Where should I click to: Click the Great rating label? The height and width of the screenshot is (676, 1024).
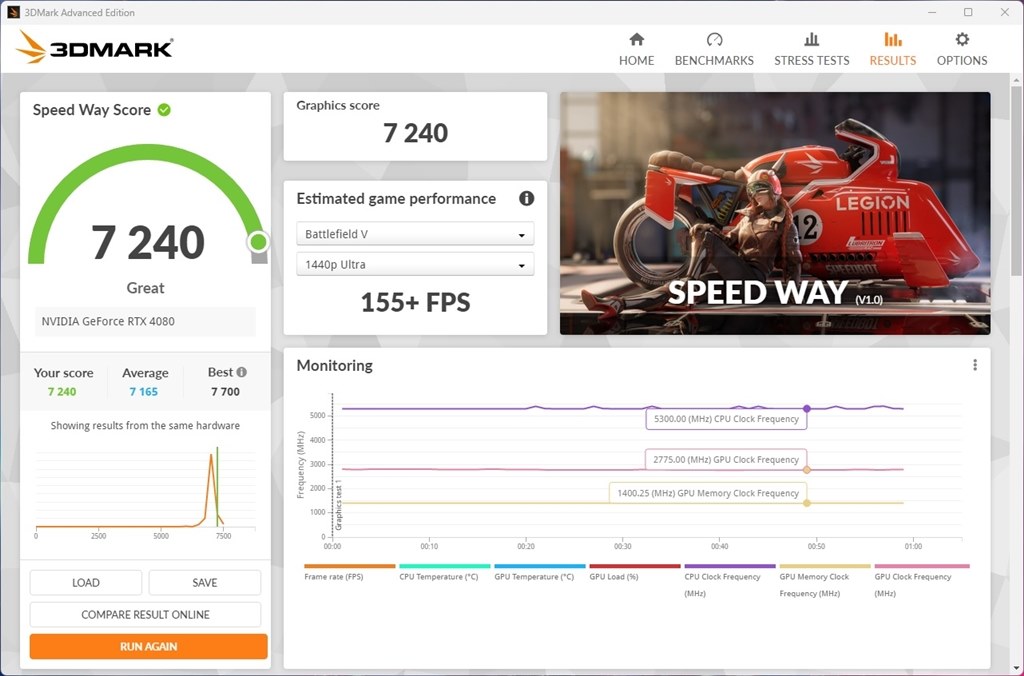click(145, 288)
